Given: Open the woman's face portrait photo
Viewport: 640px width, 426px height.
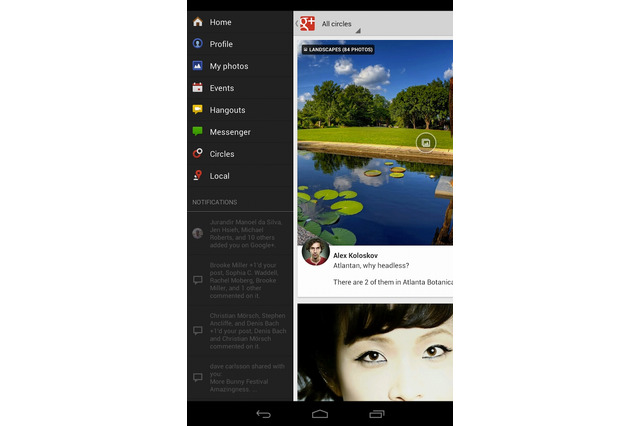Looking at the screenshot, I should click(375, 353).
